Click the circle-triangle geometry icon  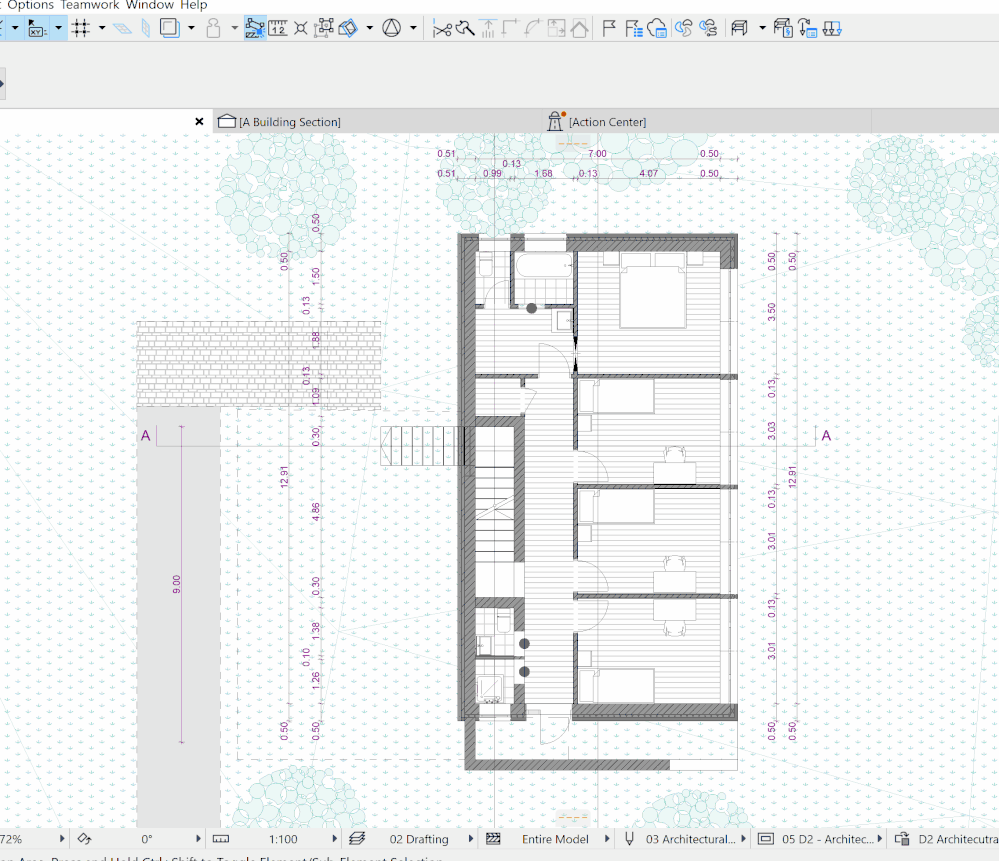click(392, 29)
